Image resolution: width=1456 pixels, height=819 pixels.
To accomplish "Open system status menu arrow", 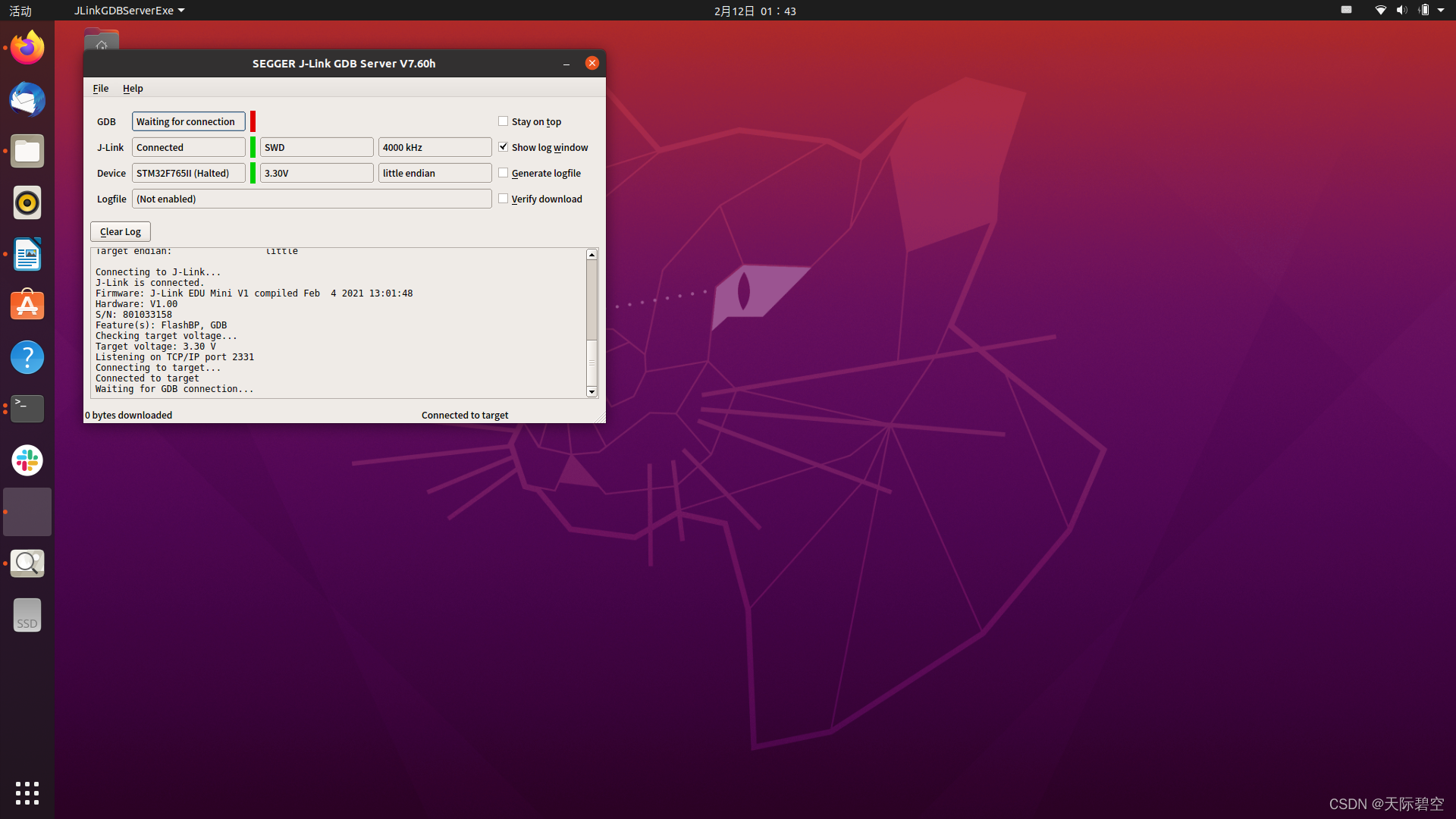I will (x=1441, y=11).
